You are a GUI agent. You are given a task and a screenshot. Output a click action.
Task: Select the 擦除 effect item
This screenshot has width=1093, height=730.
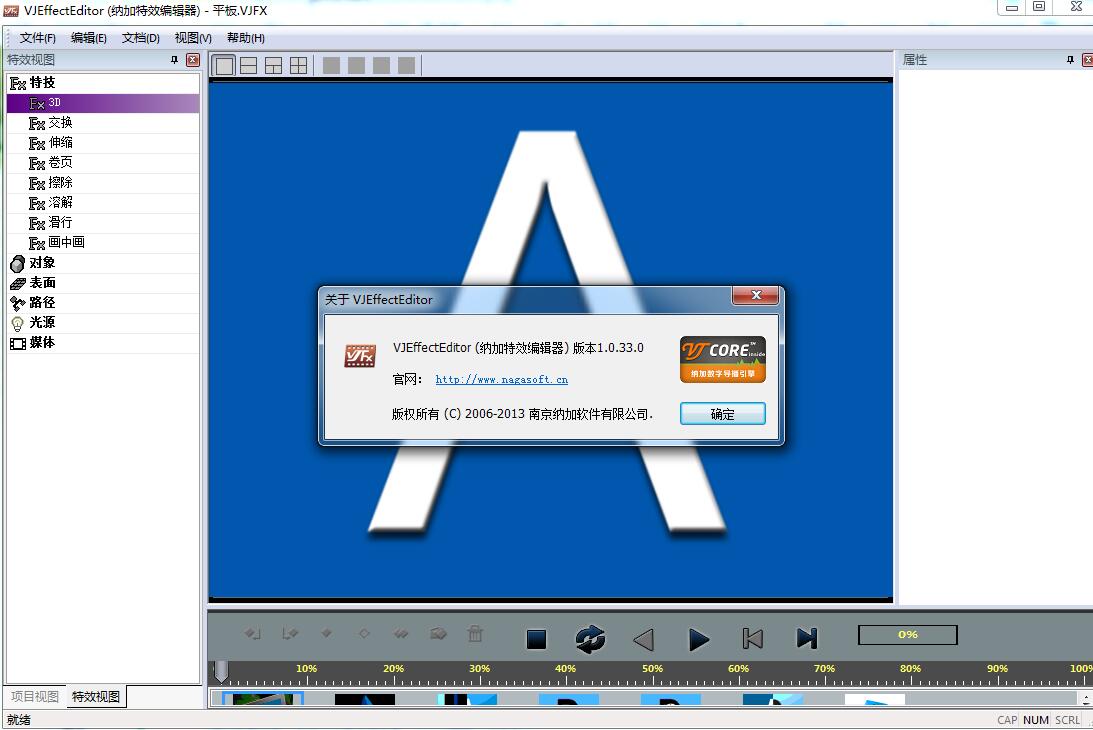point(103,183)
